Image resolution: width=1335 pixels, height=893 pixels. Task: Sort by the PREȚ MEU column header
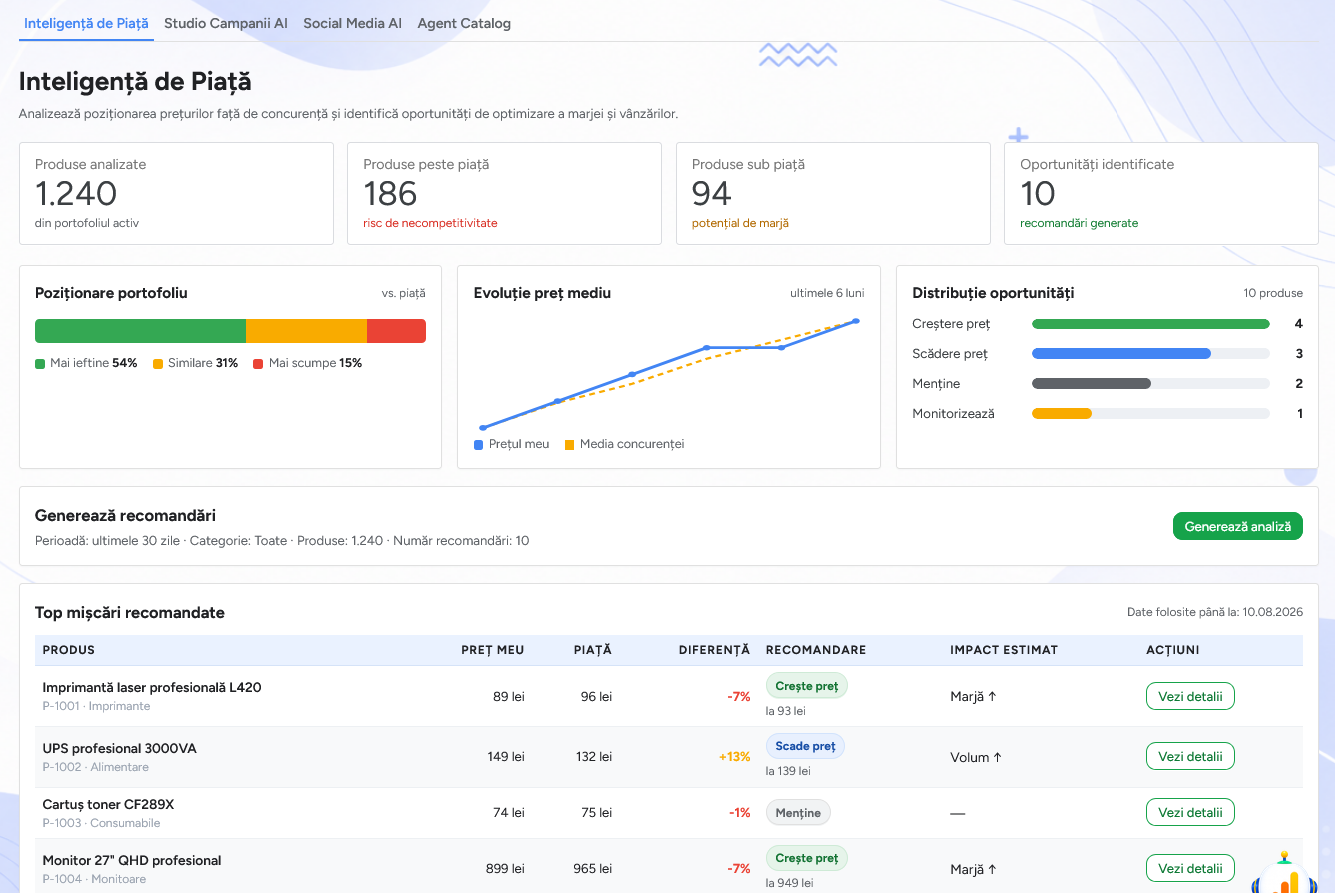pyautogui.click(x=493, y=650)
